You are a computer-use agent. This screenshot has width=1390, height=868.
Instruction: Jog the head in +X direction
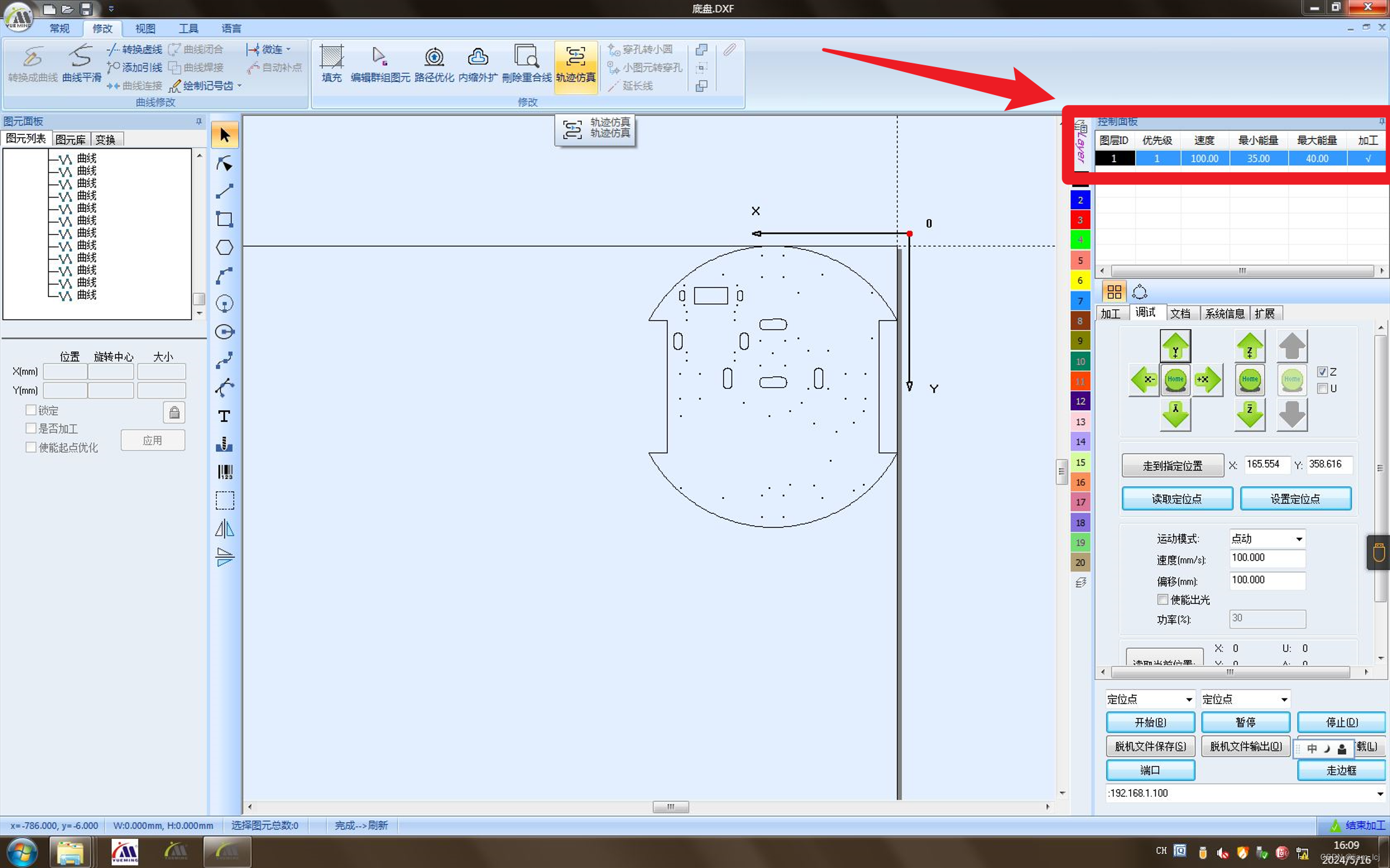[1207, 380]
